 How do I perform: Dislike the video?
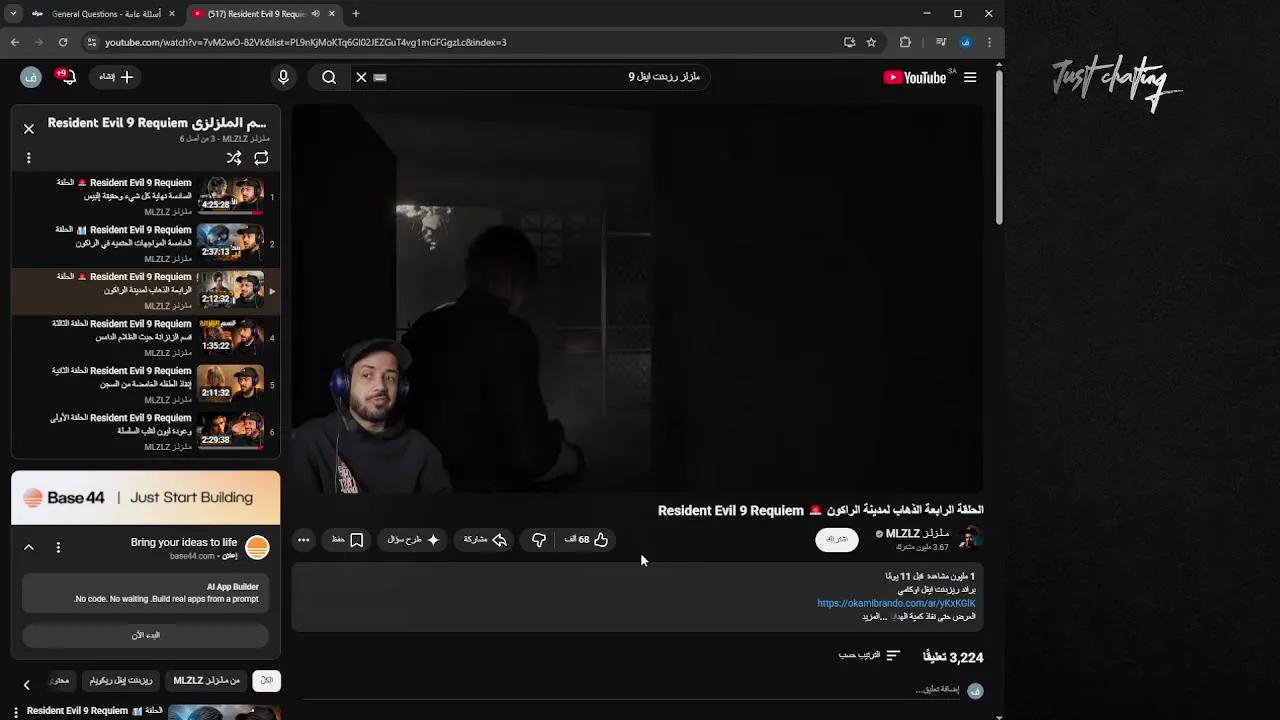pyautogui.click(x=539, y=540)
